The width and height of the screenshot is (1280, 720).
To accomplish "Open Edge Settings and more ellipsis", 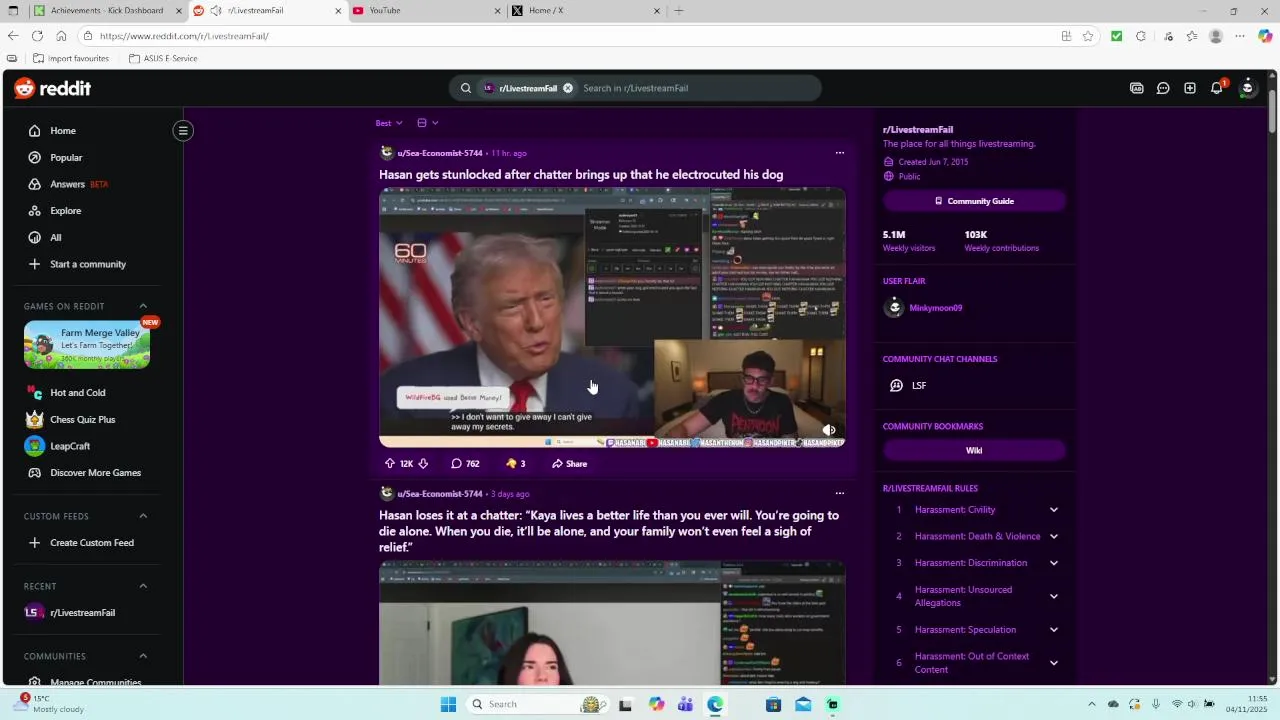I will [x=1240, y=36].
